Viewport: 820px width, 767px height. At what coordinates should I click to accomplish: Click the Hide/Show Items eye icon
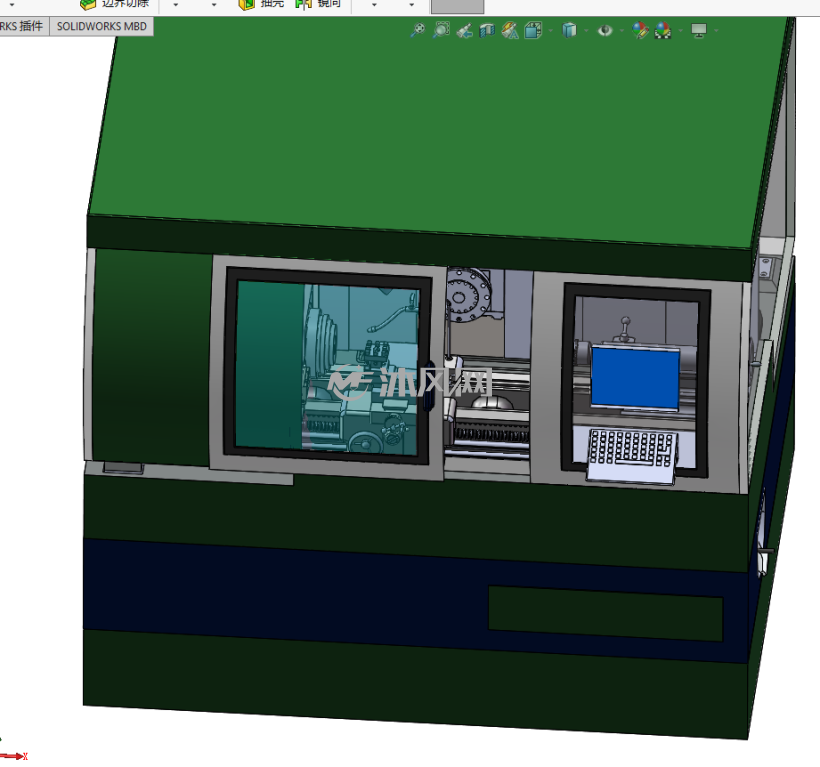tap(605, 30)
